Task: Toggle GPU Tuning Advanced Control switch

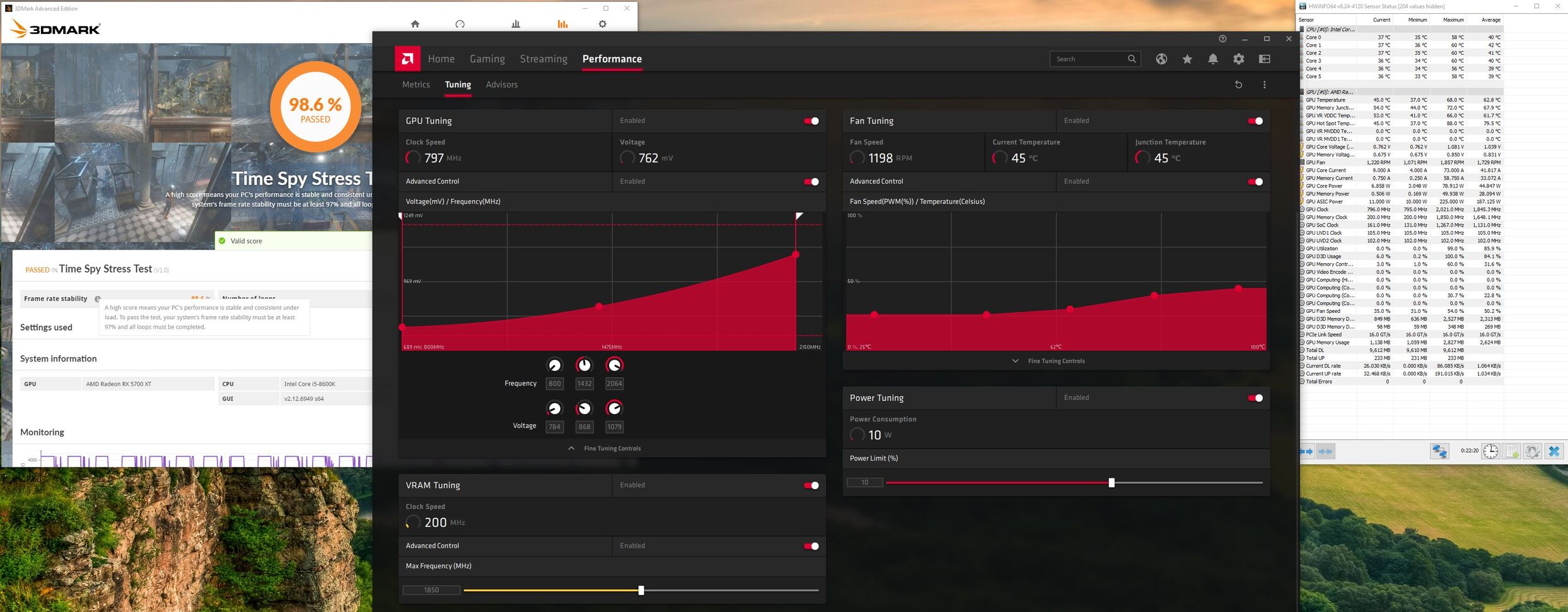Action: (811, 182)
